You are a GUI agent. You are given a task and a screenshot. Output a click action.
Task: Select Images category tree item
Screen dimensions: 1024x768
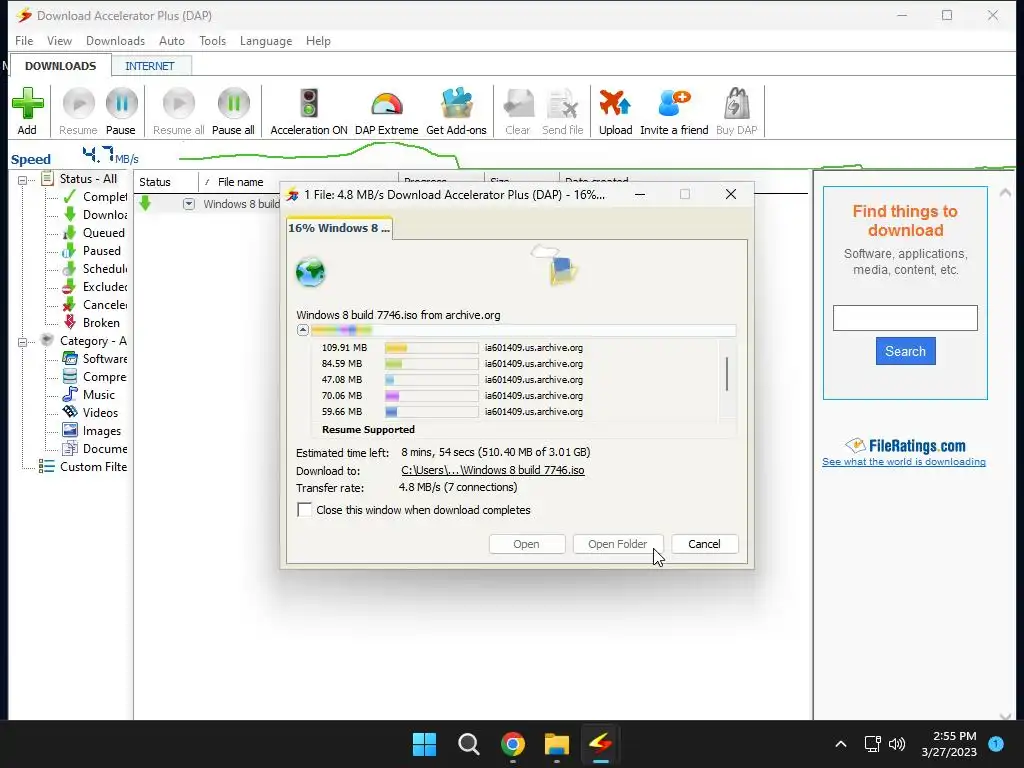[92, 431]
